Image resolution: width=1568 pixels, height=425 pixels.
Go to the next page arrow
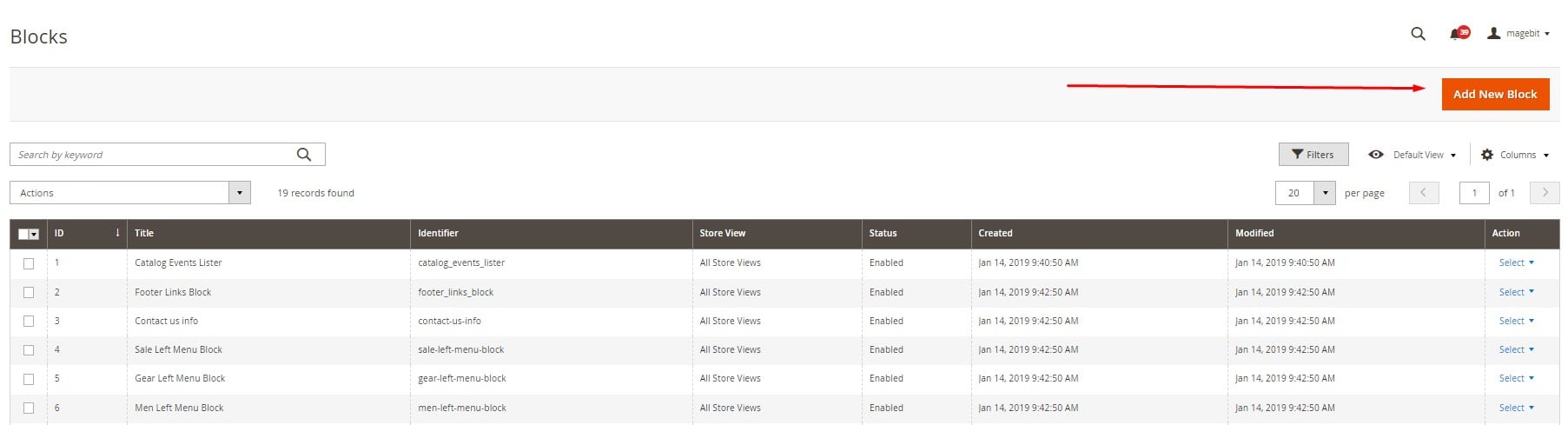[1545, 193]
